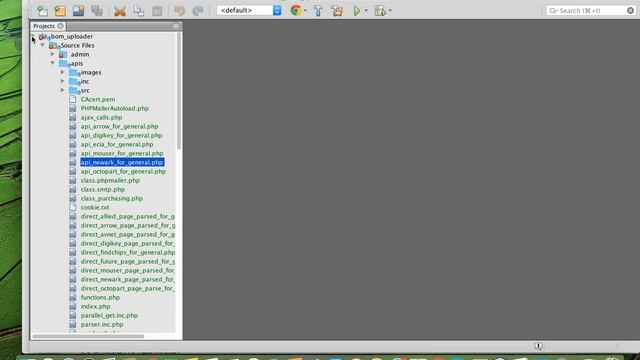
Task: Collapse the Source Files node
Action: pyautogui.click(x=42, y=45)
